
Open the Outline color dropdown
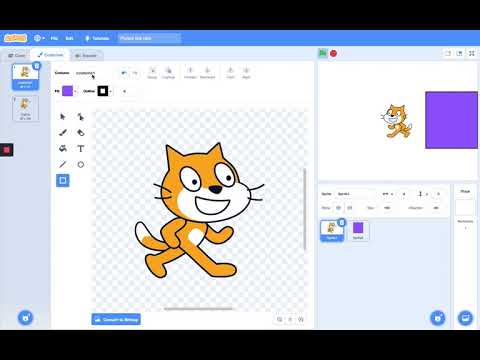pyautogui.click(x=105, y=91)
